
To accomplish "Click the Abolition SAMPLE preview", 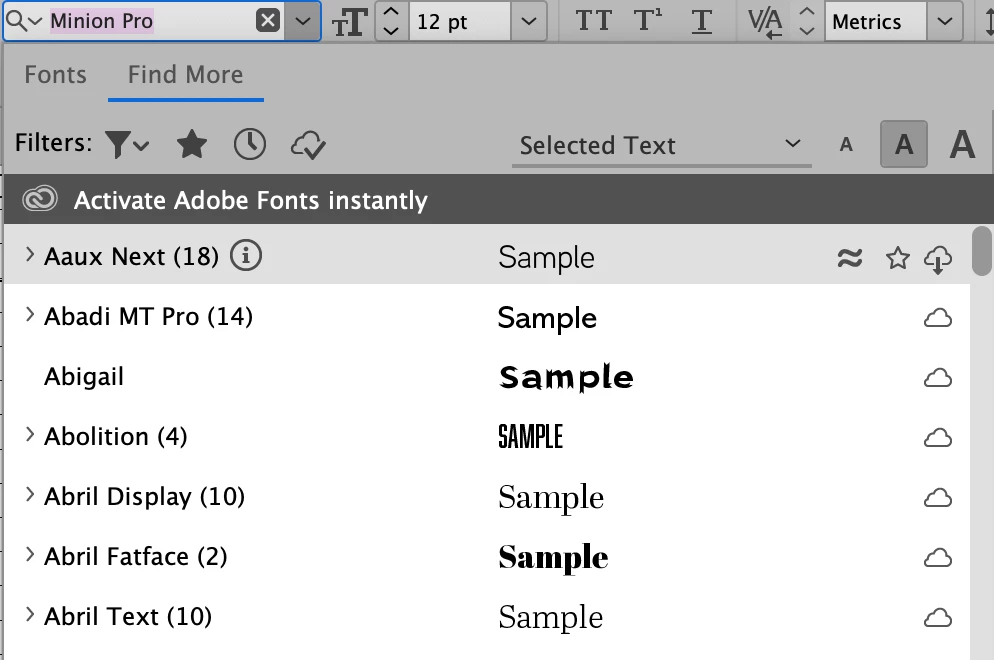I will coord(531,437).
